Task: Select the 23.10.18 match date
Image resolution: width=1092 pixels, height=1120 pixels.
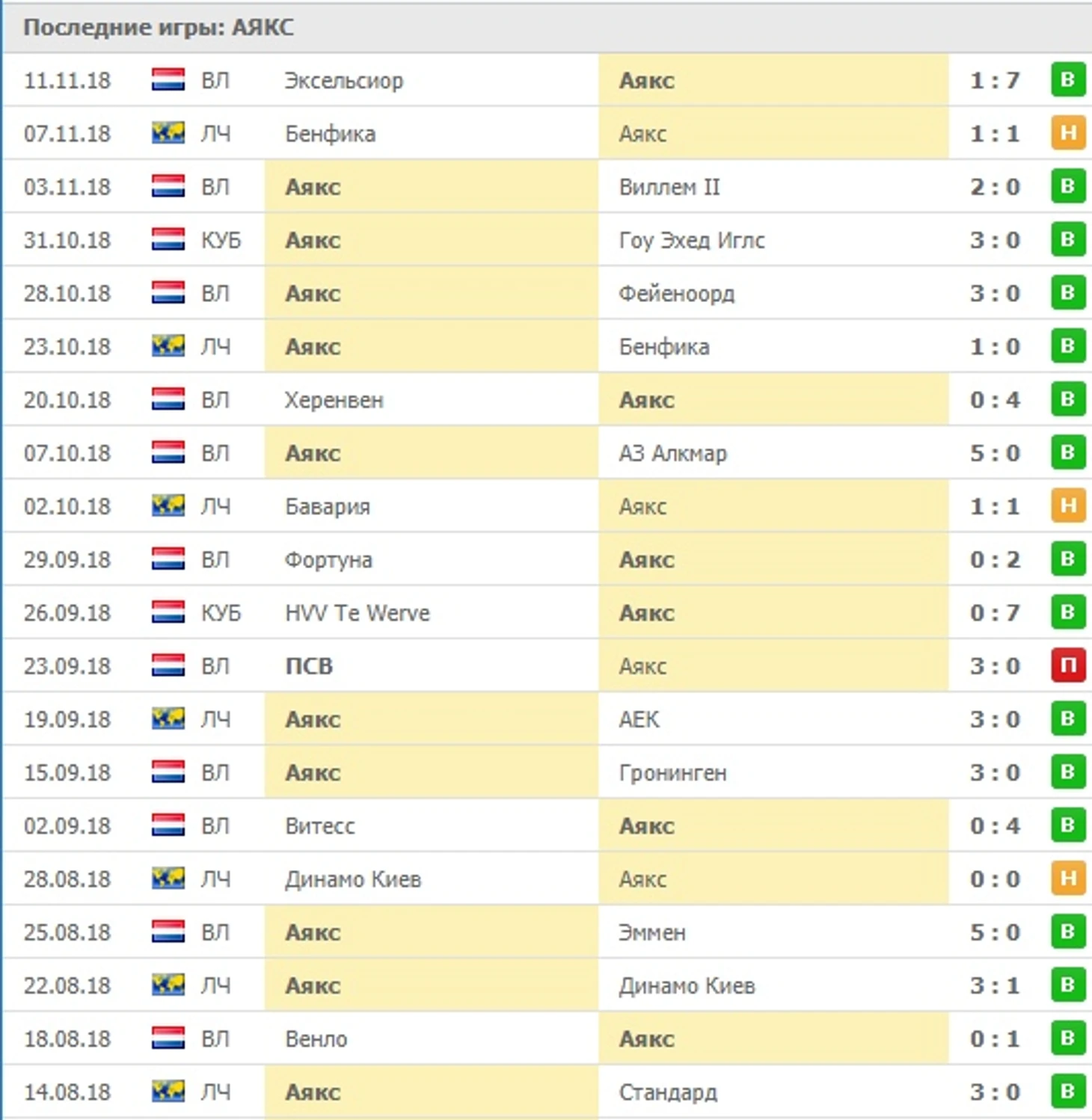Action: 67,347
